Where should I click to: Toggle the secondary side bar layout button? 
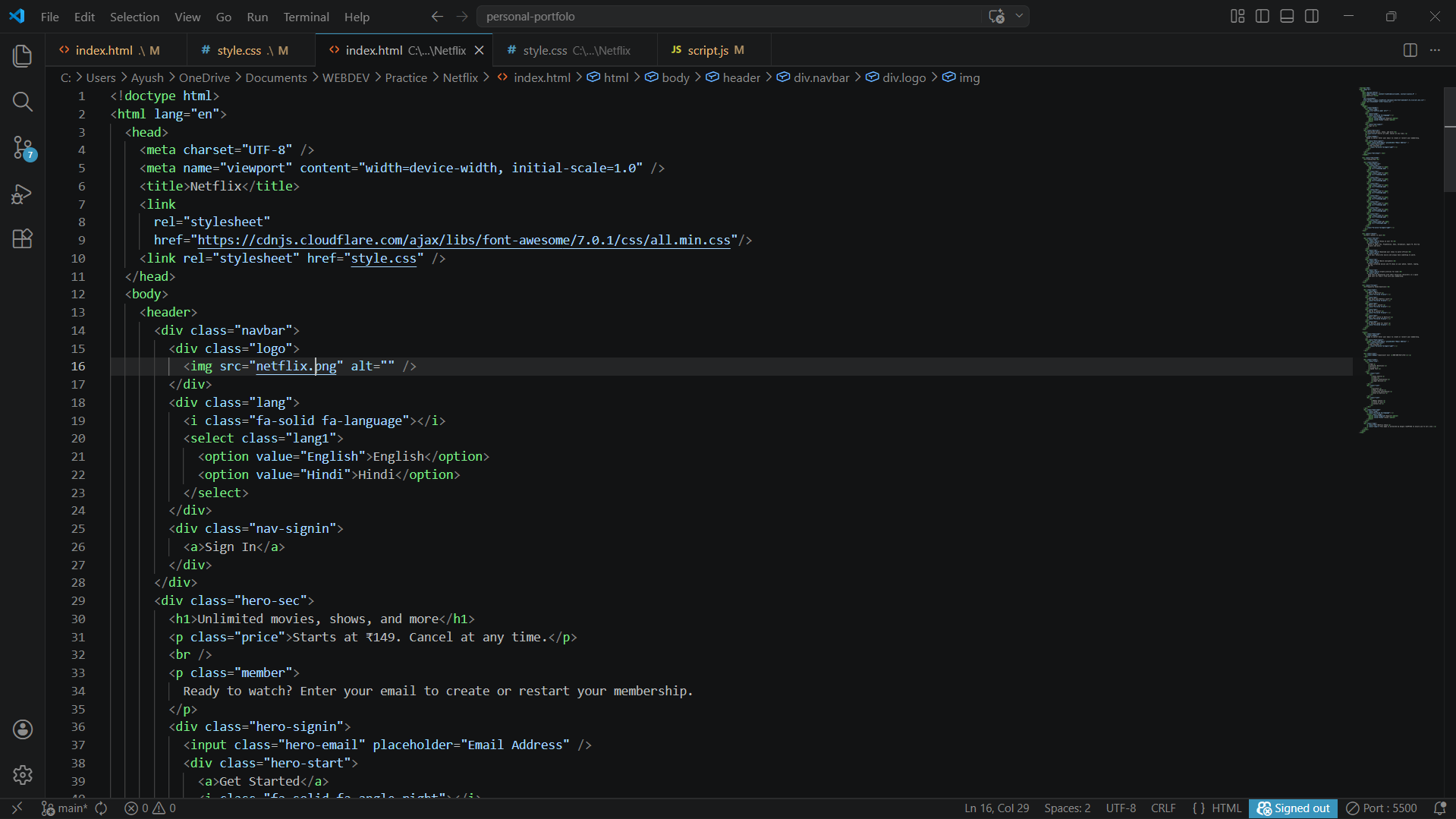coord(1312,16)
